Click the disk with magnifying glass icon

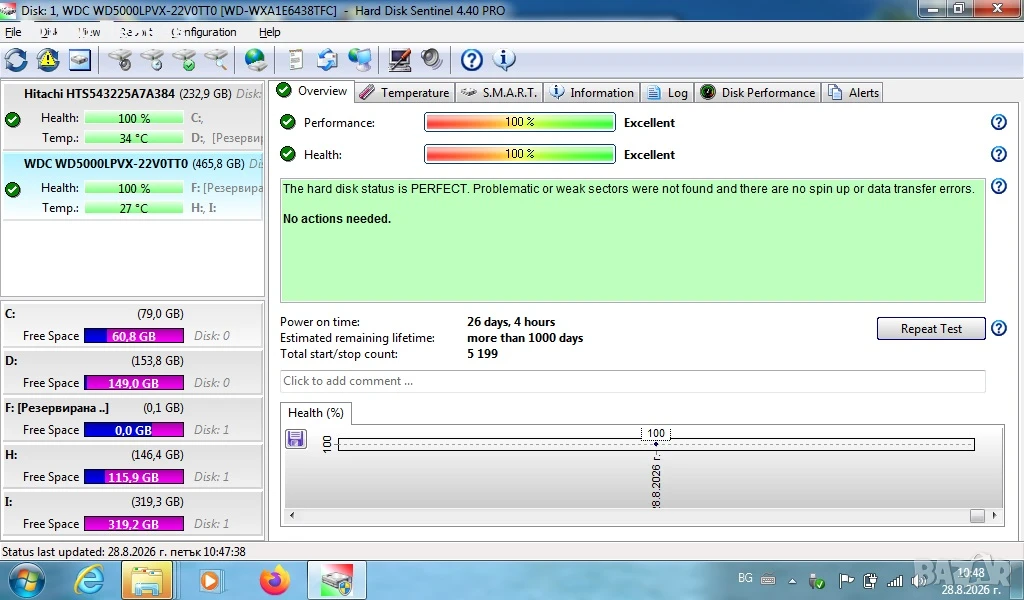[x=216, y=60]
